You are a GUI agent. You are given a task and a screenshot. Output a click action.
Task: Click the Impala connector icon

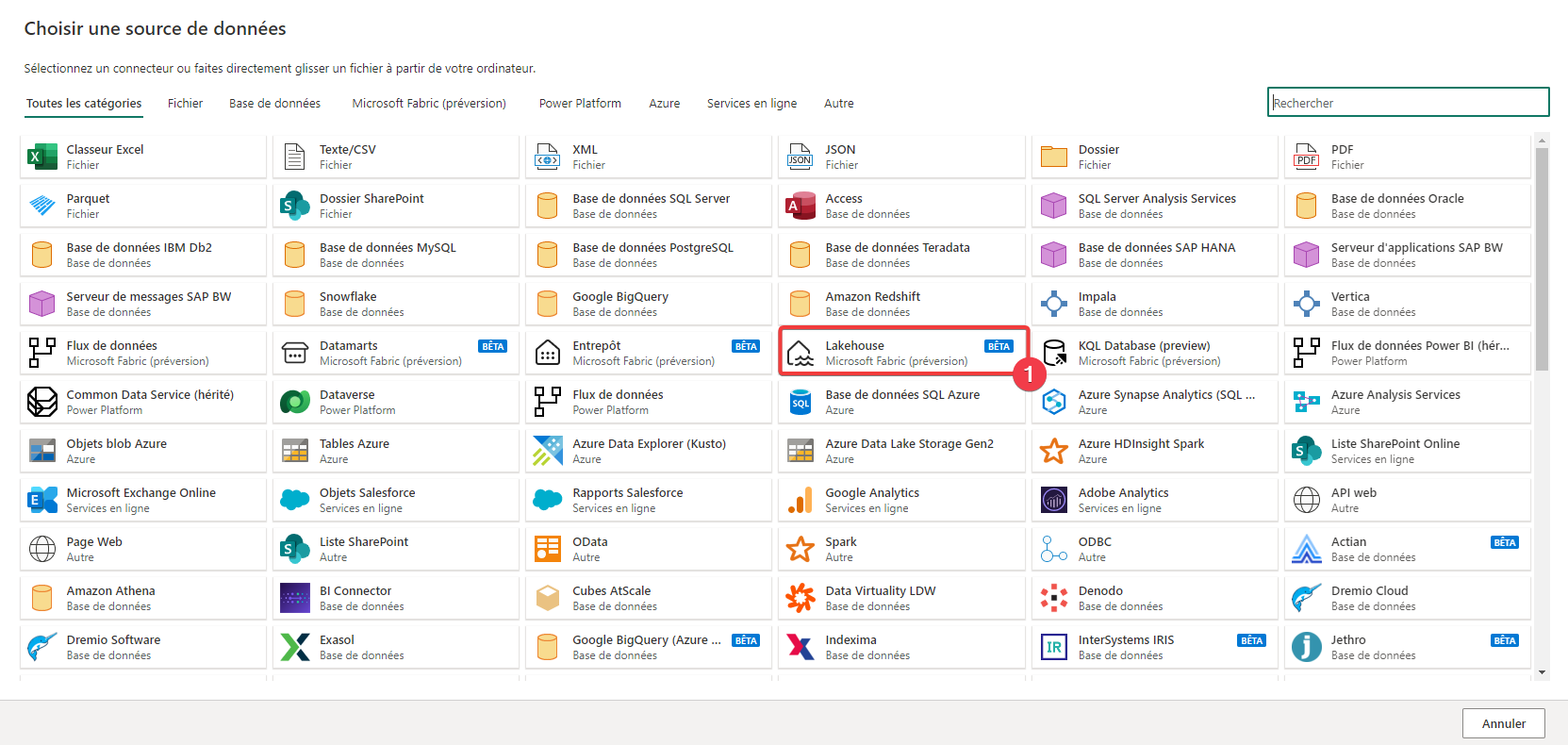(x=1054, y=304)
